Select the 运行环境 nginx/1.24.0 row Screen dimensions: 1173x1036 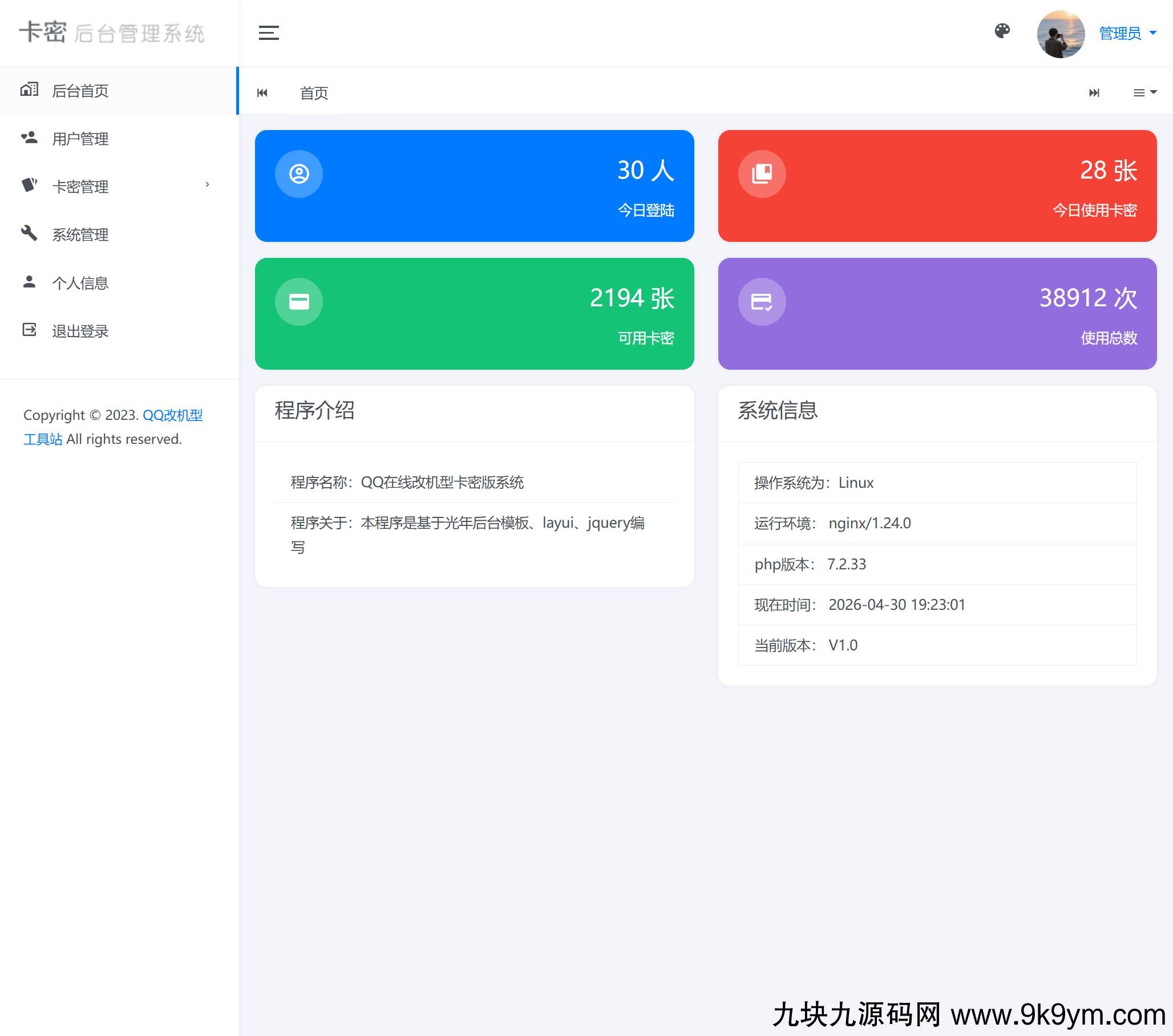click(937, 524)
